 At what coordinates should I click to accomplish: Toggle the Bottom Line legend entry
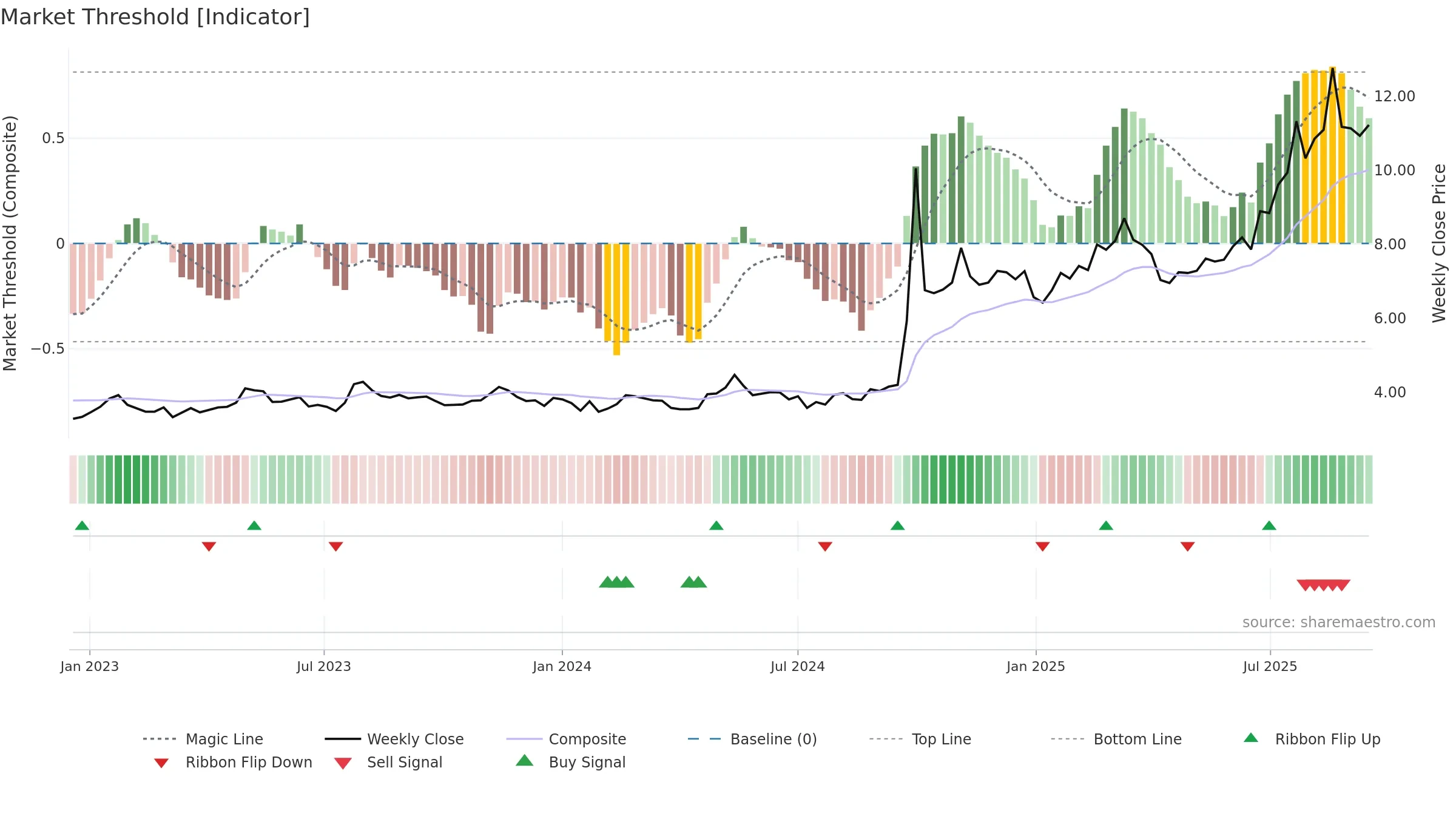pos(1116,739)
